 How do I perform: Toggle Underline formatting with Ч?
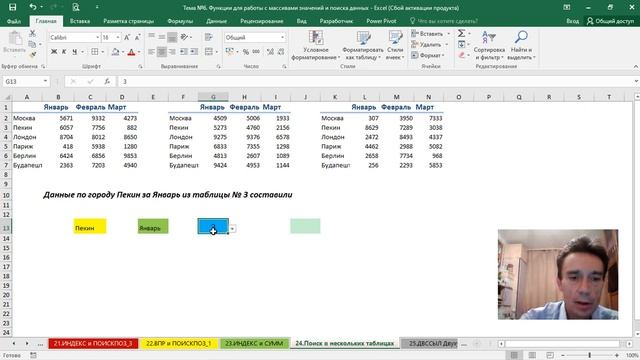tap(74, 52)
